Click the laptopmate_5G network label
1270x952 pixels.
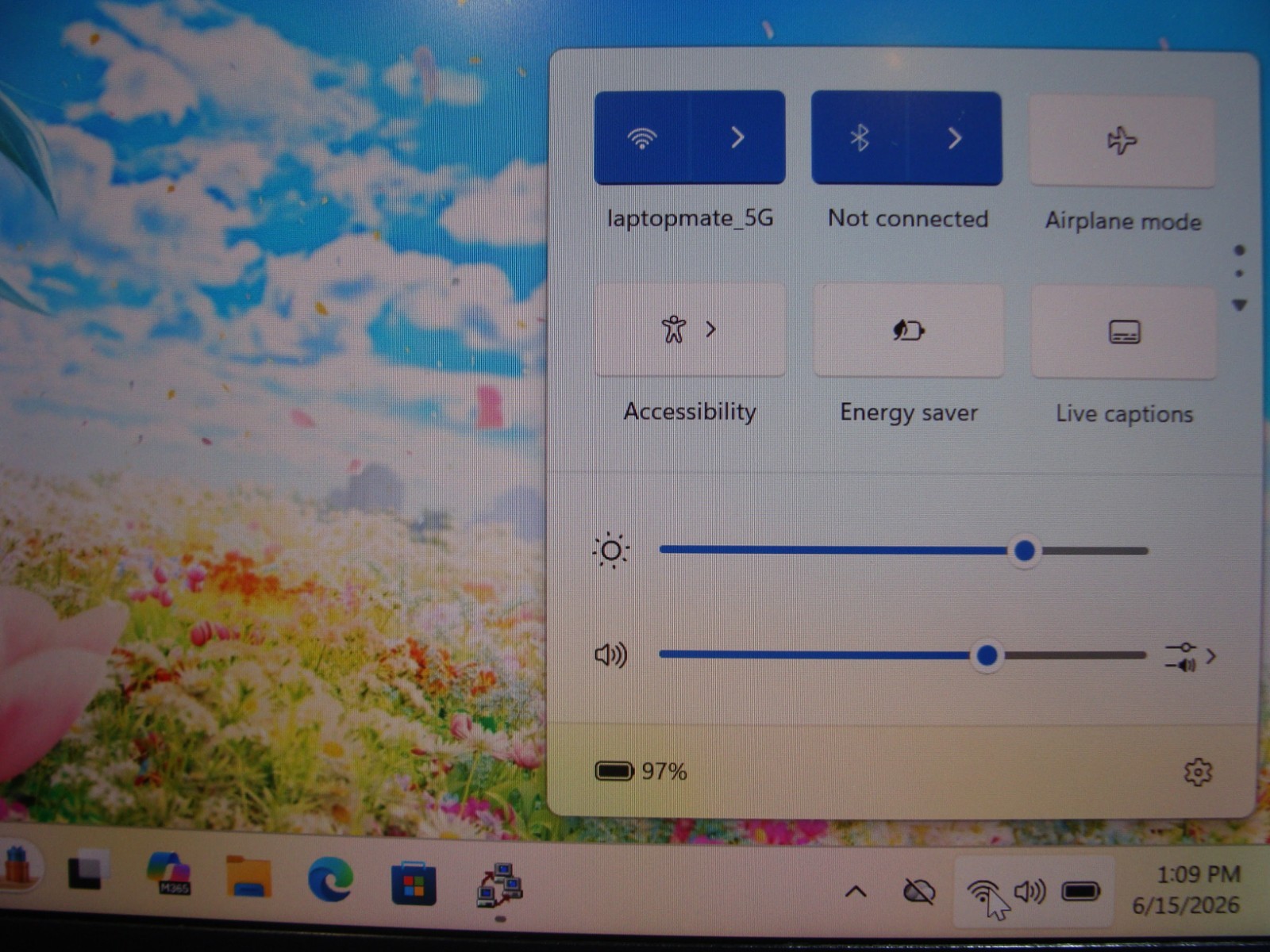(690, 217)
